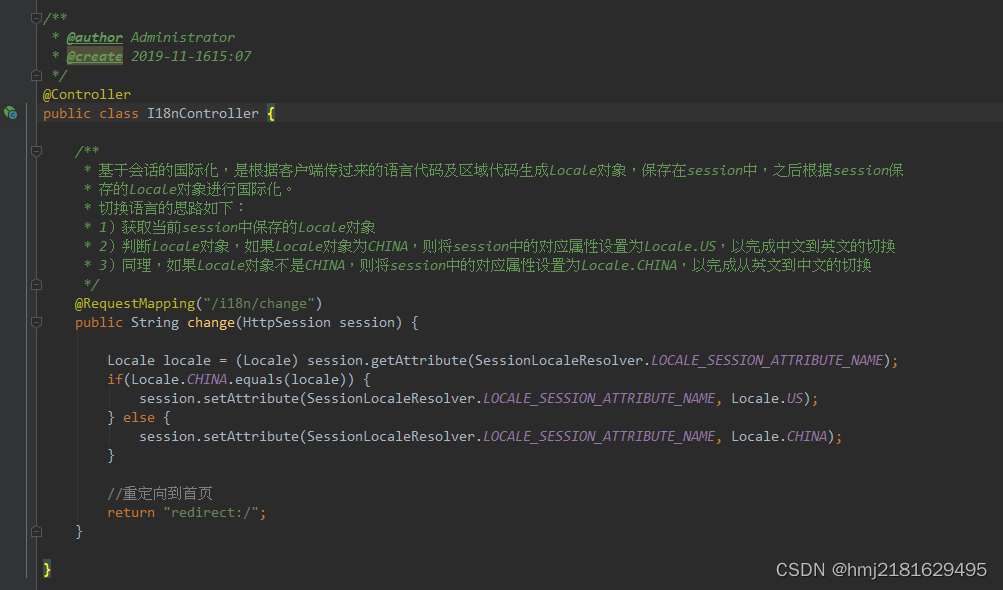
Task: Click fold end marker at change method closing brace
Action: [36, 531]
